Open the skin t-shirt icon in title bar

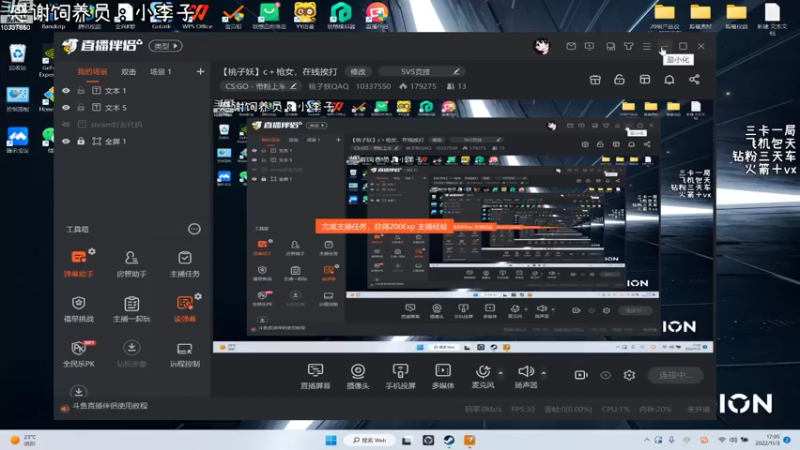pyautogui.click(x=629, y=46)
